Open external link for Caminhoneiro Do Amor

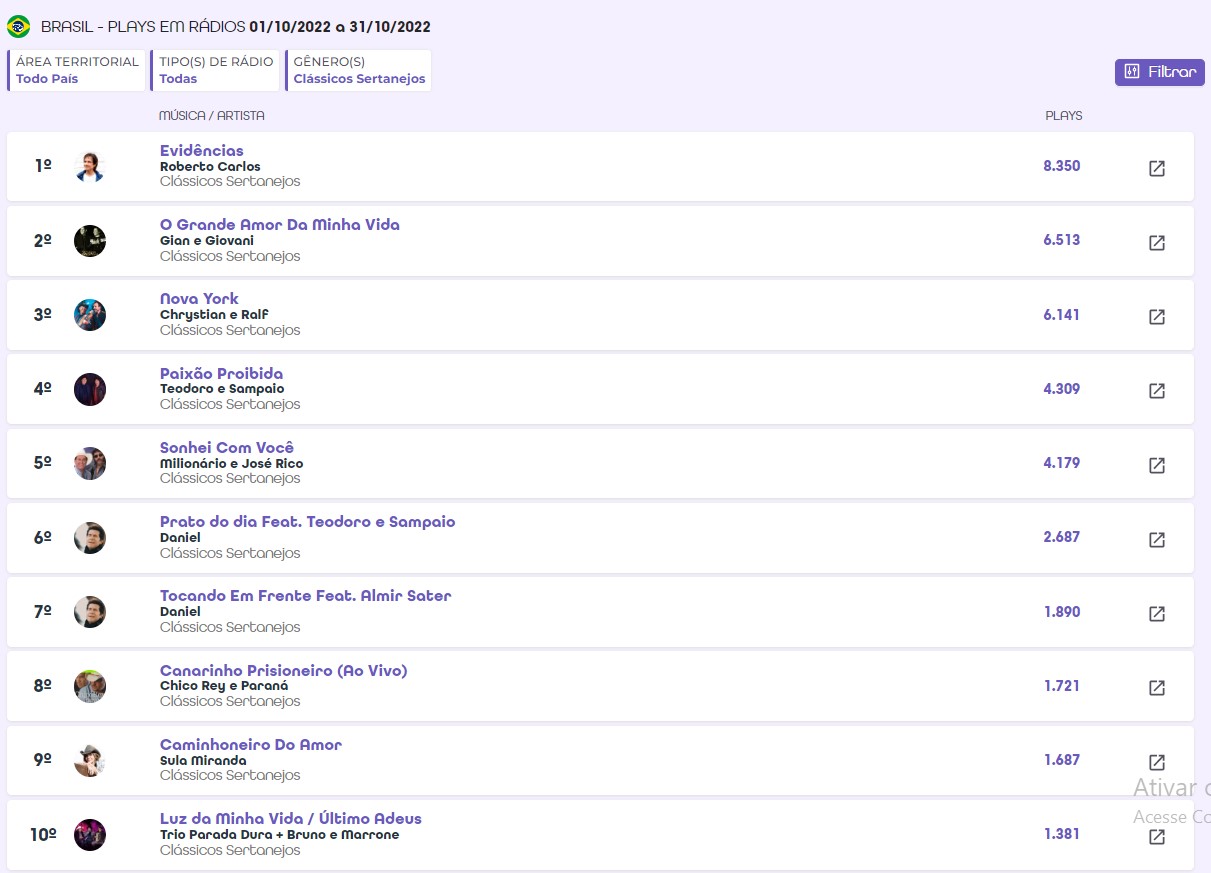tap(1156, 762)
